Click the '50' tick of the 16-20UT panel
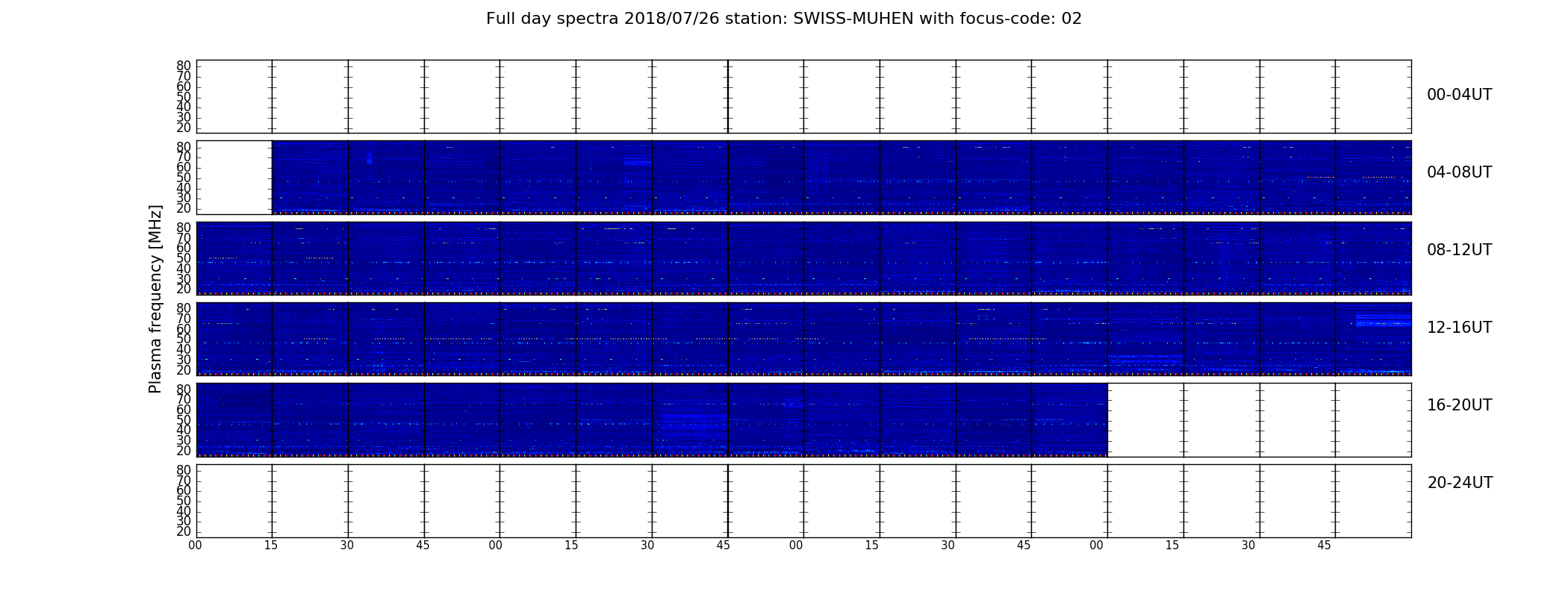The height and width of the screenshot is (597, 1568). [x=184, y=420]
